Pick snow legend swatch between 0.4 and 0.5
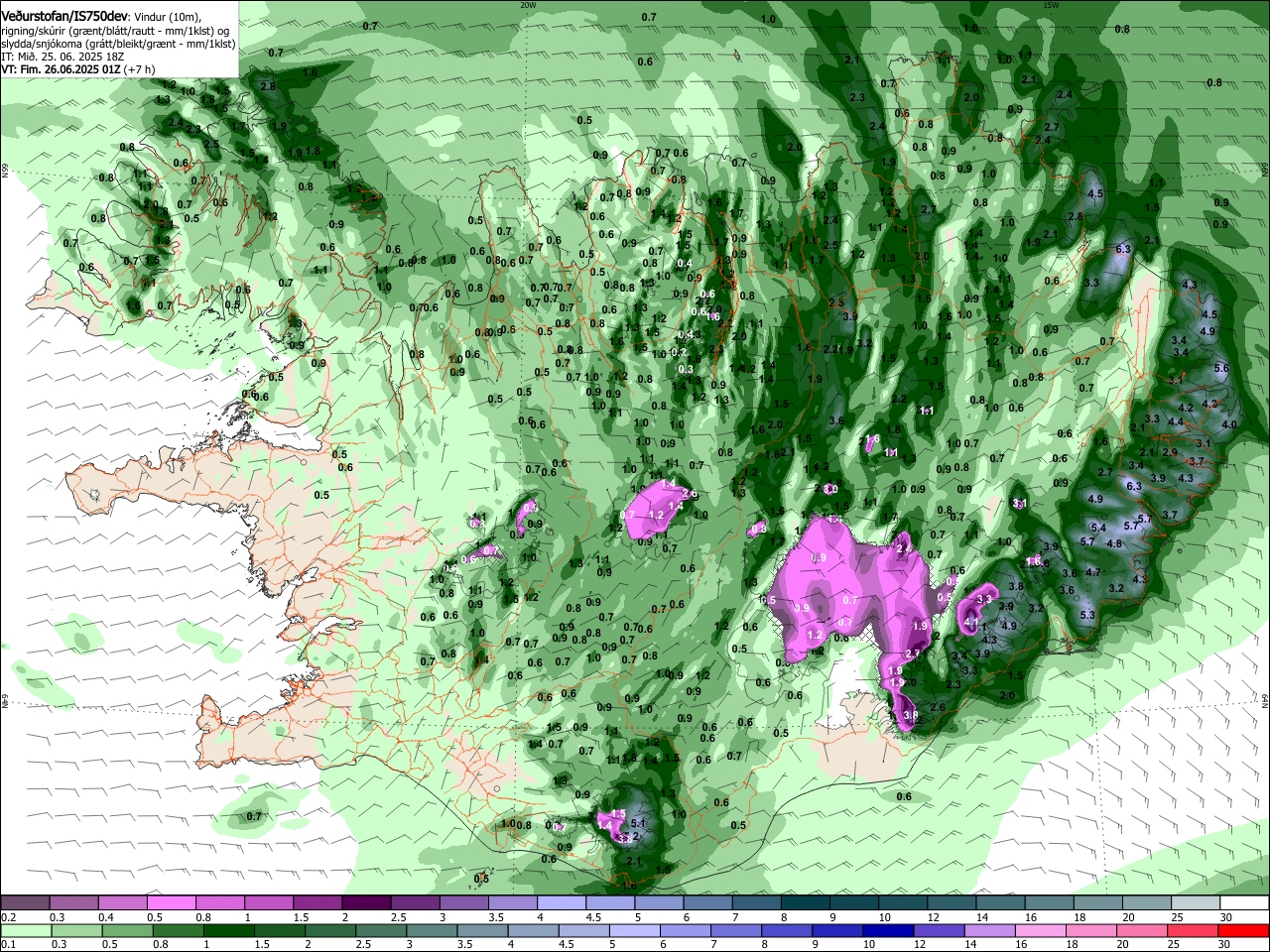The width and height of the screenshot is (1270, 952). click(122, 903)
